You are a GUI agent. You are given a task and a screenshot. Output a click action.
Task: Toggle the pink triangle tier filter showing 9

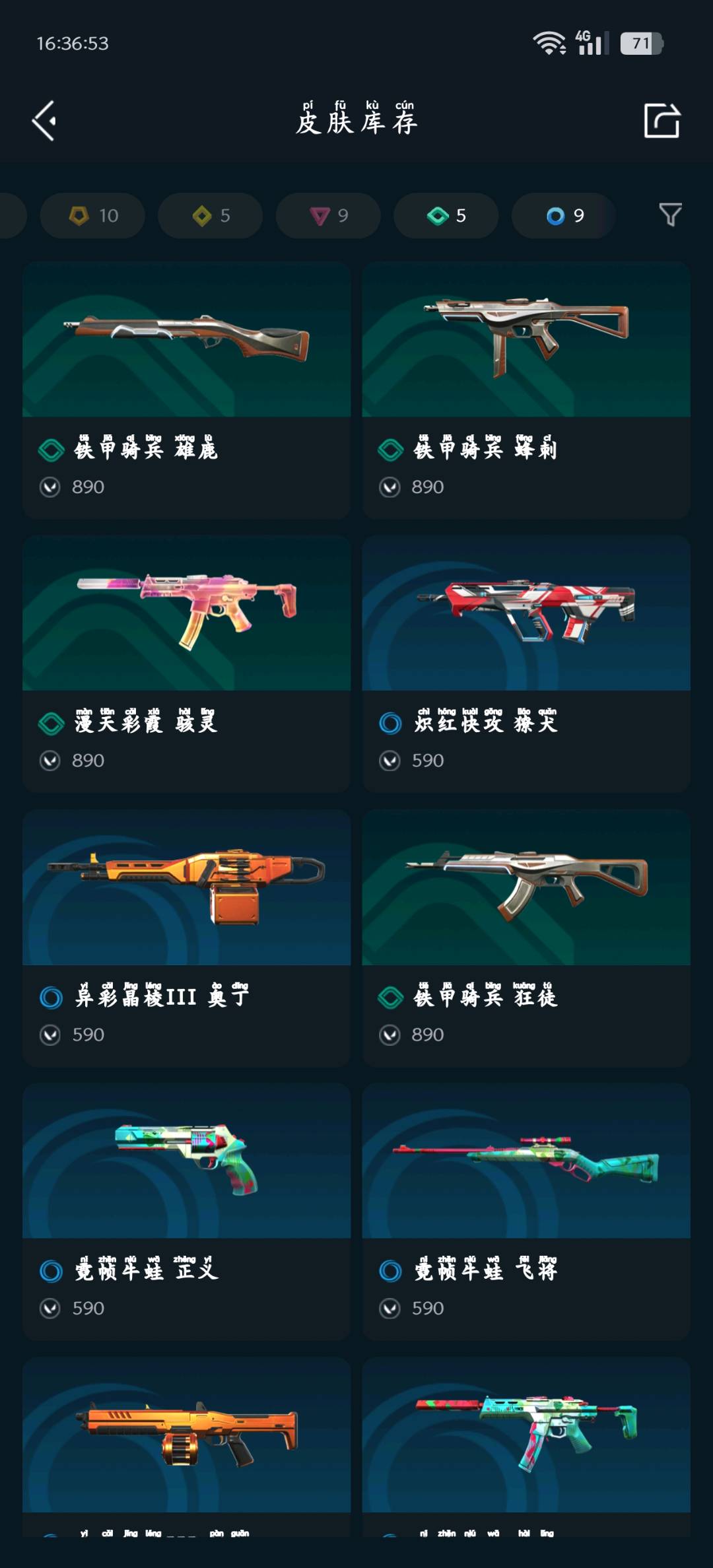tap(328, 215)
